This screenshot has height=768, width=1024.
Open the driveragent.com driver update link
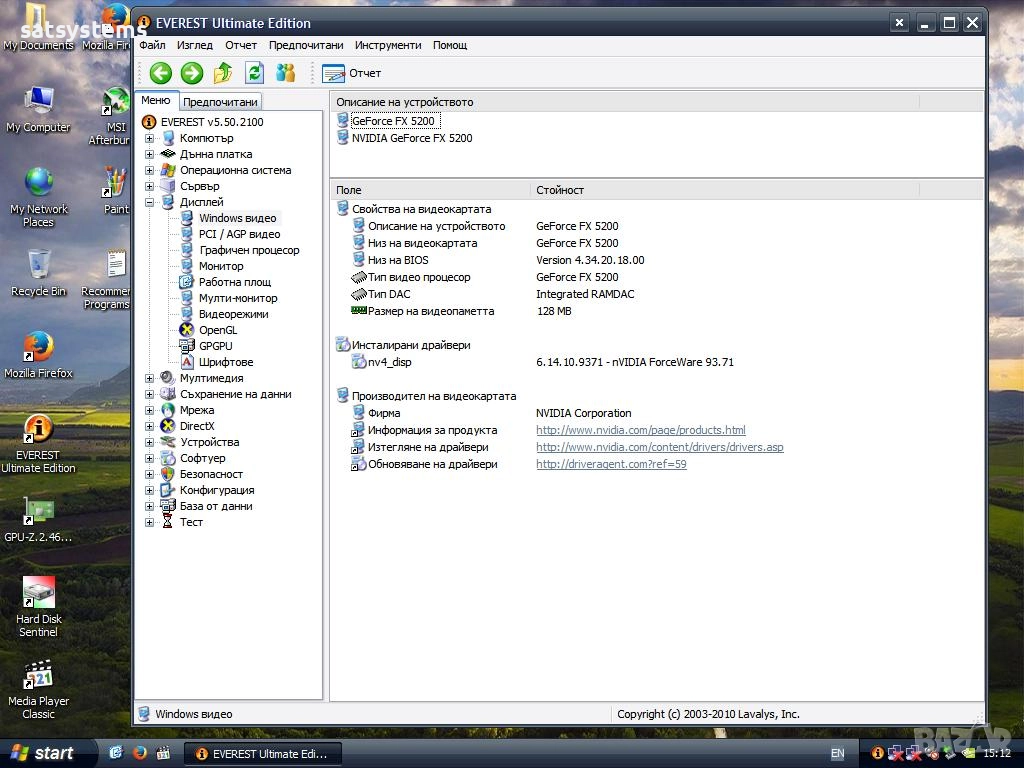[x=611, y=464]
